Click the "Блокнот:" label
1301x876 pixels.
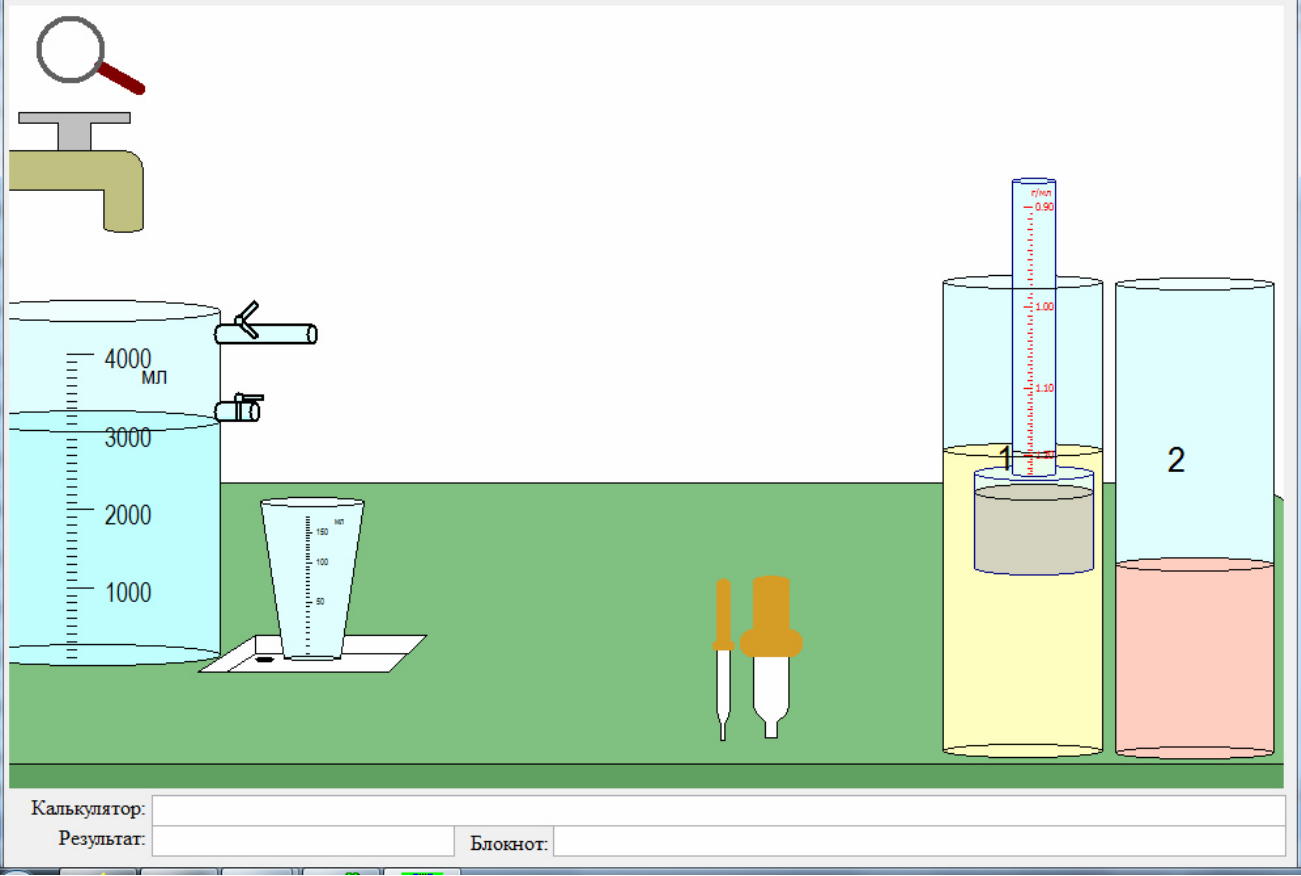click(x=509, y=843)
